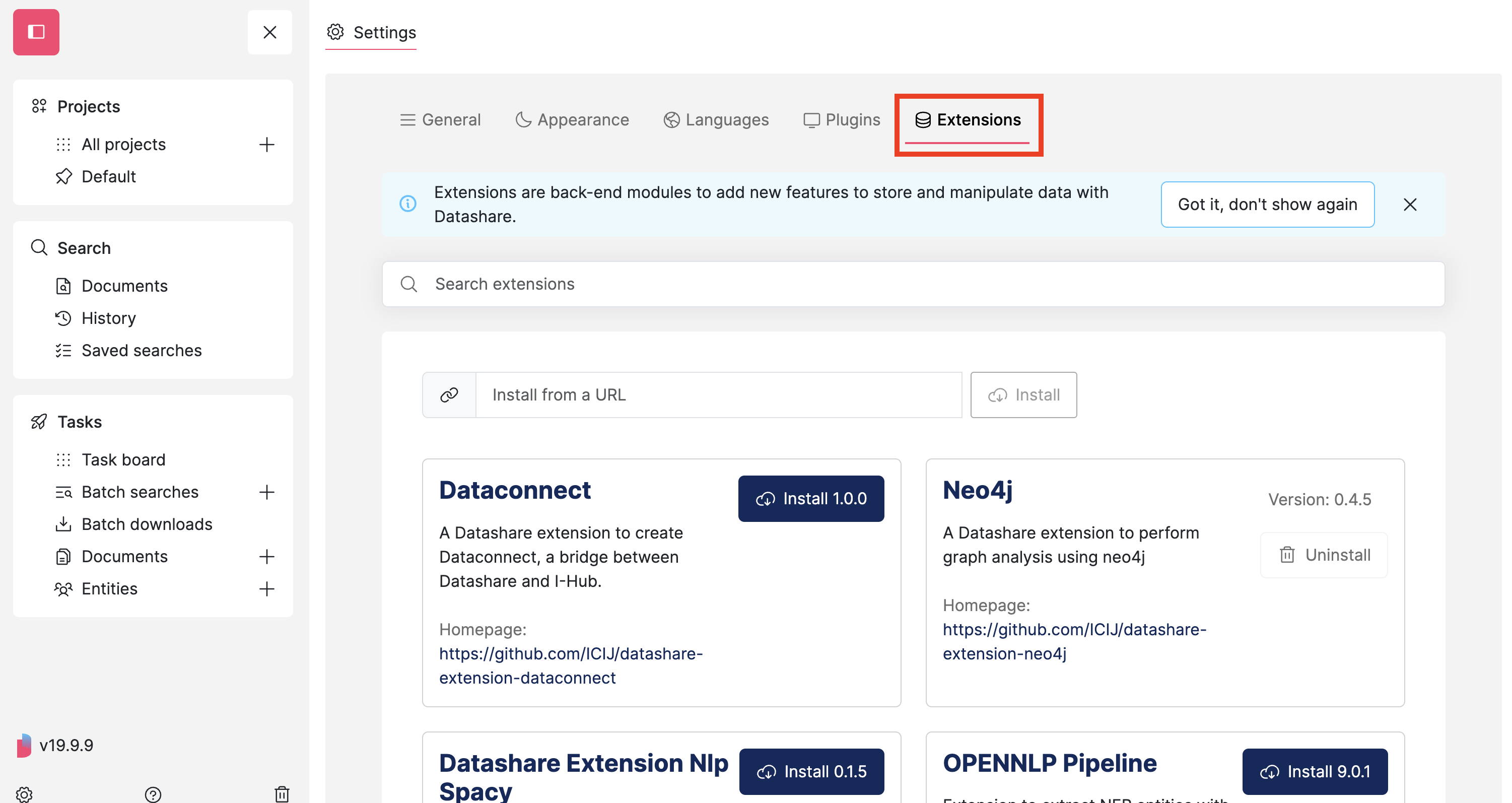Collapse the sidebar with the X button
Image resolution: width=1512 pixels, height=803 pixels.
[x=269, y=32]
